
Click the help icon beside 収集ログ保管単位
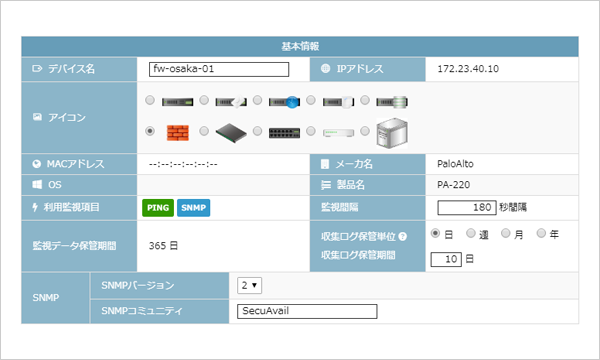click(403, 236)
